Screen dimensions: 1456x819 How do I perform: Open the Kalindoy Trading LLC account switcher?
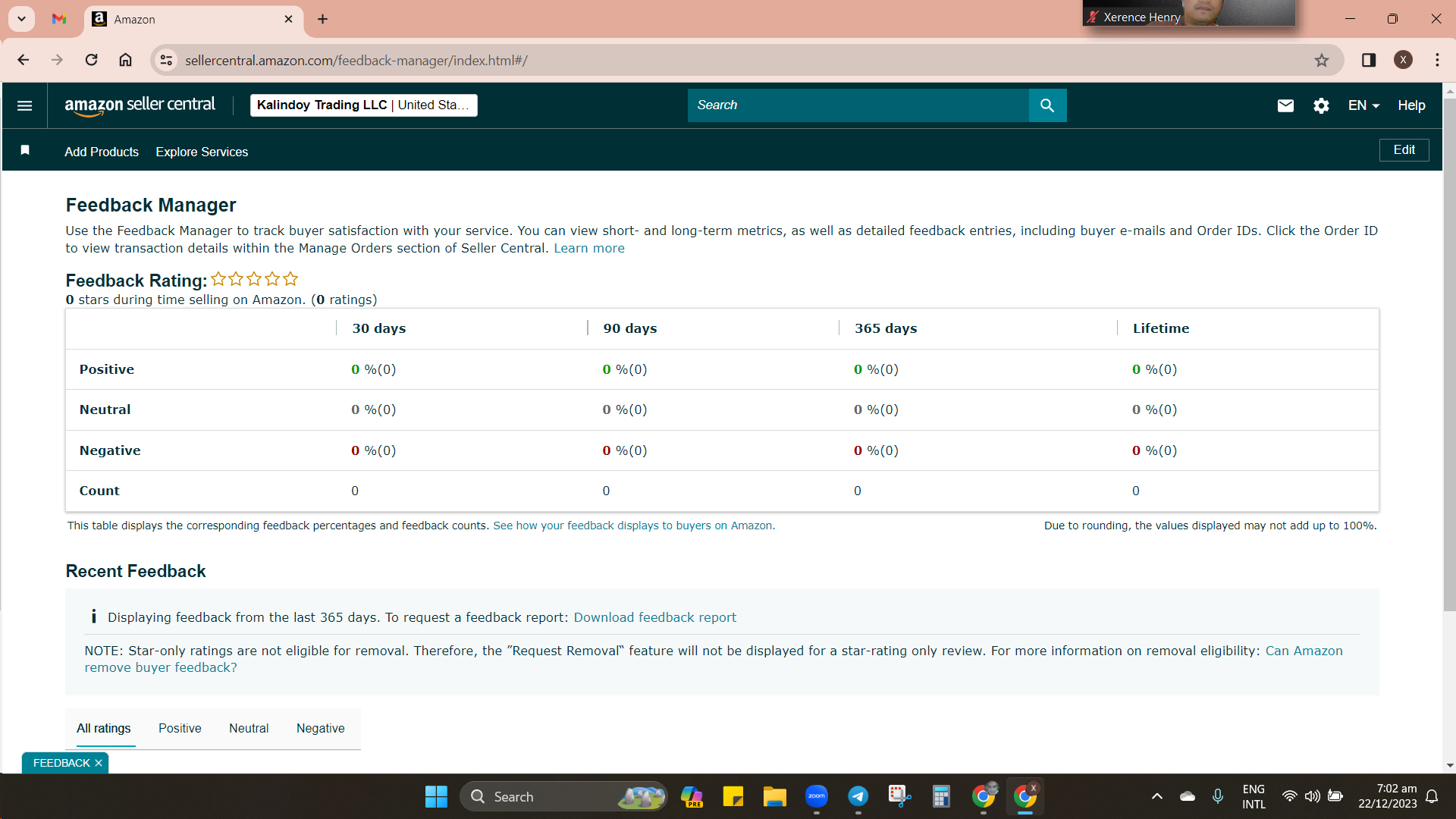[x=363, y=105]
